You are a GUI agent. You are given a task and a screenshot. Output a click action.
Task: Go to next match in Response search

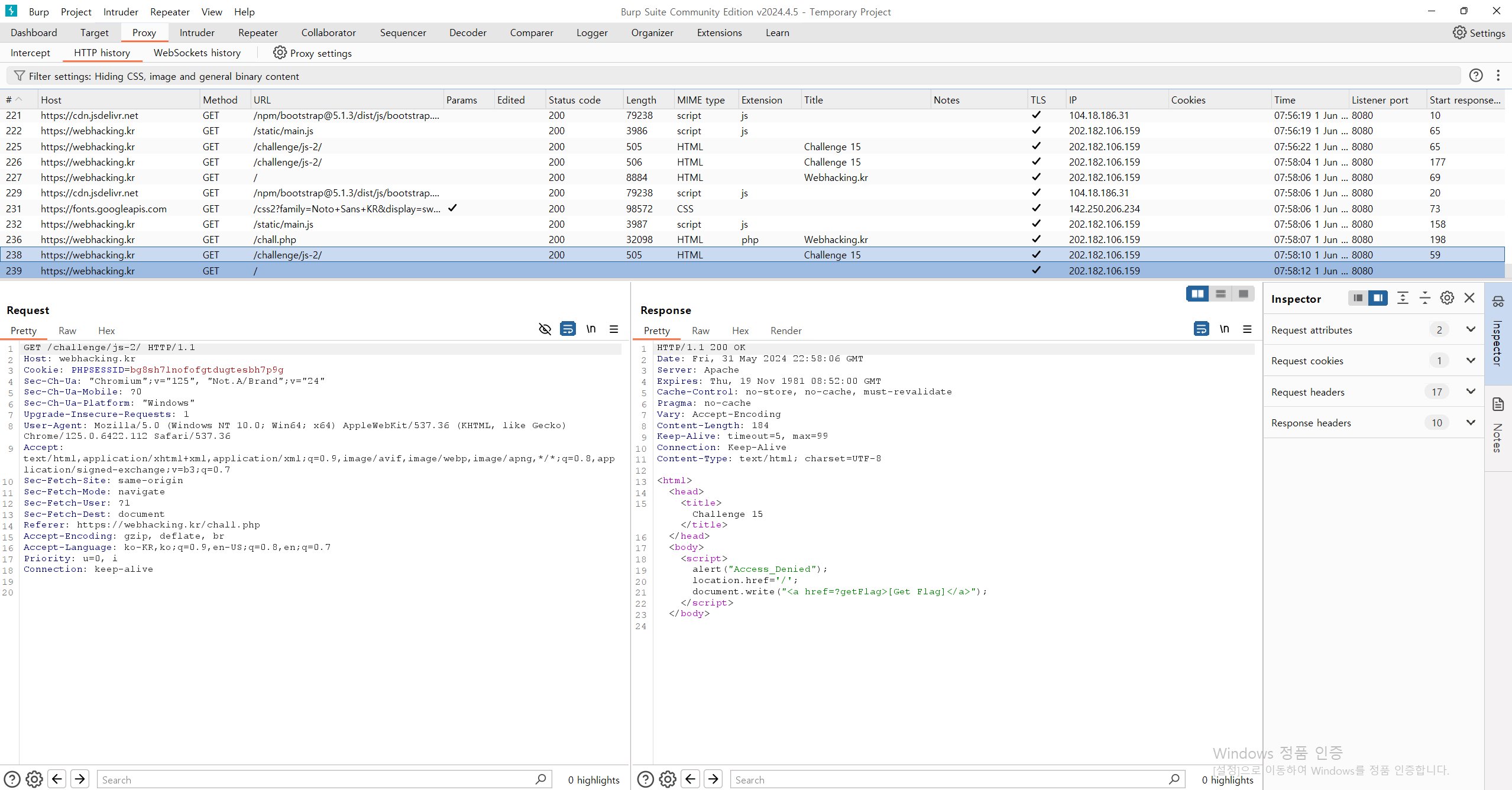pos(713,779)
